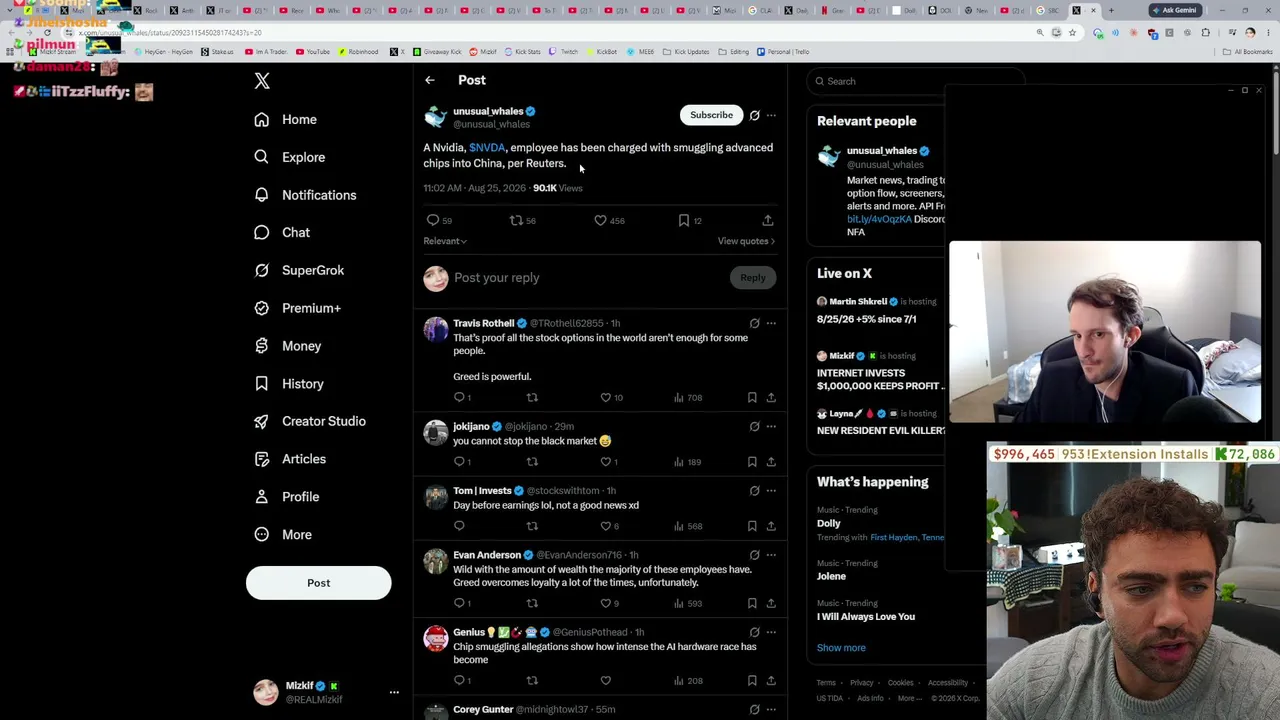The height and width of the screenshot is (720, 1280).
Task: Open more options on Genius's reply
Action: [771, 632]
